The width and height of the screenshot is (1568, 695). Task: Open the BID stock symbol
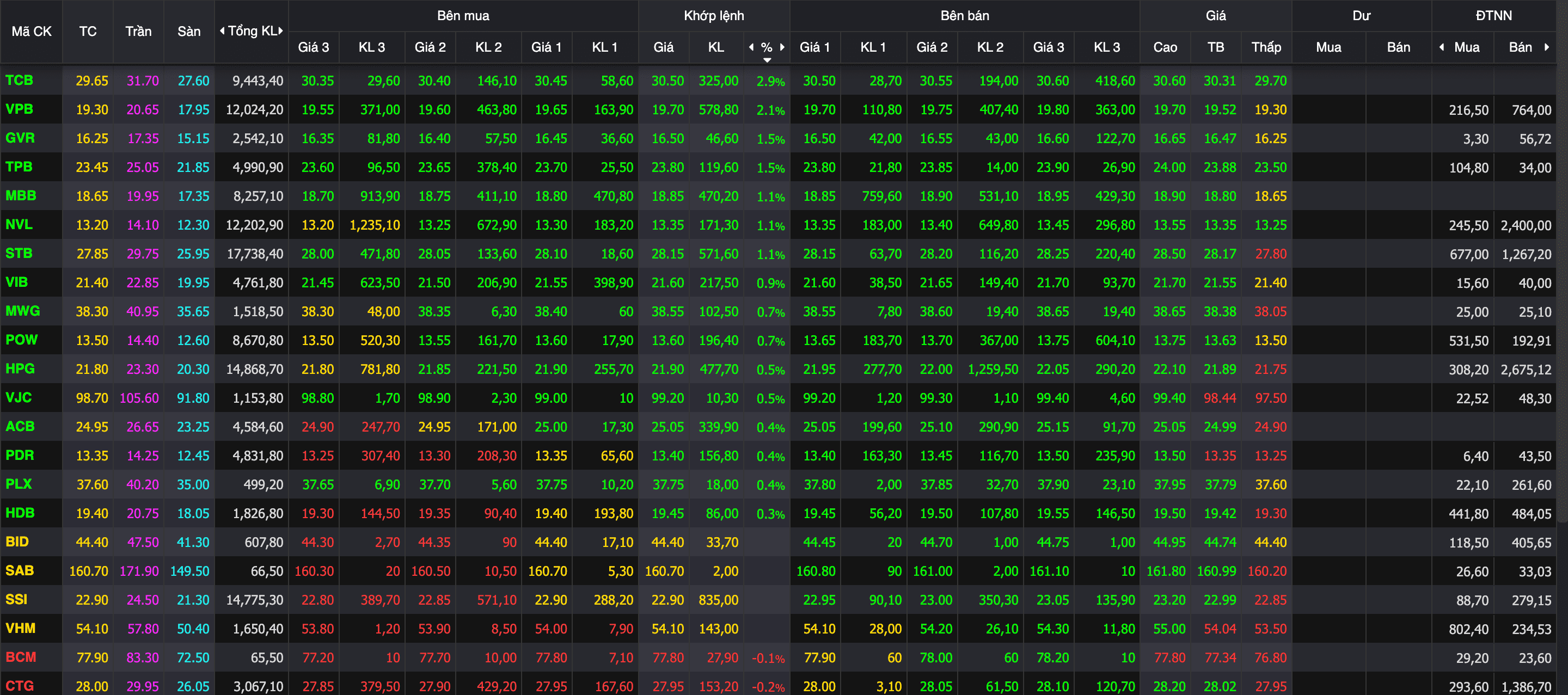point(17,542)
